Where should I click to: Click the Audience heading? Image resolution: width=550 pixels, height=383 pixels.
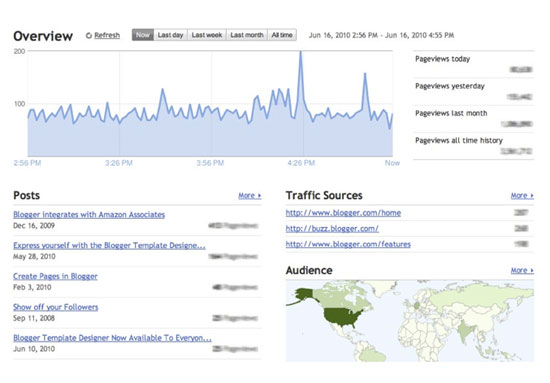[x=309, y=270]
